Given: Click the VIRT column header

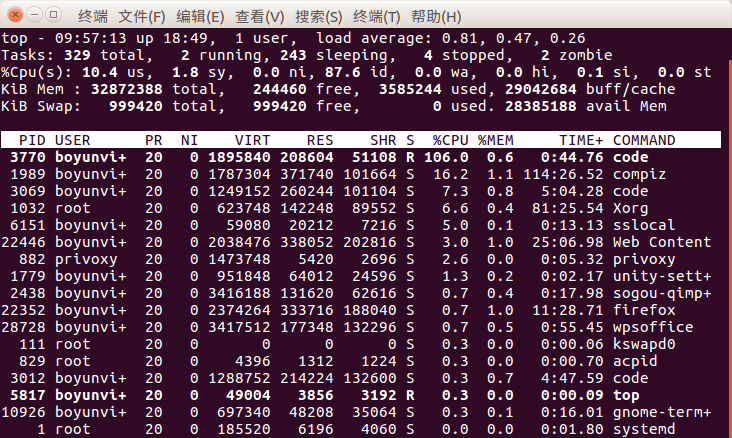Looking at the screenshot, I should click(252, 140).
